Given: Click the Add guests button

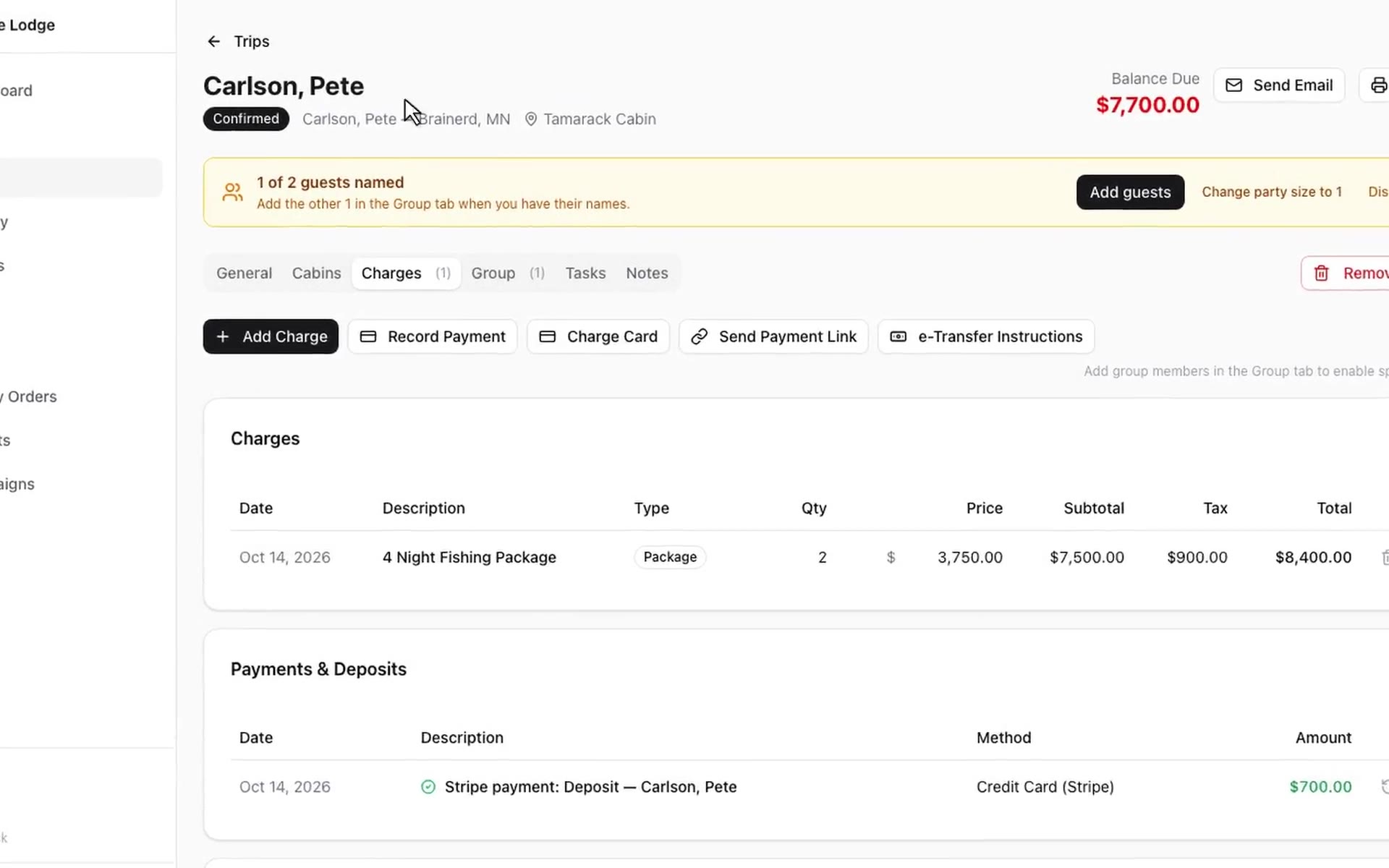Looking at the screenshot, I should pos(1130,192).
